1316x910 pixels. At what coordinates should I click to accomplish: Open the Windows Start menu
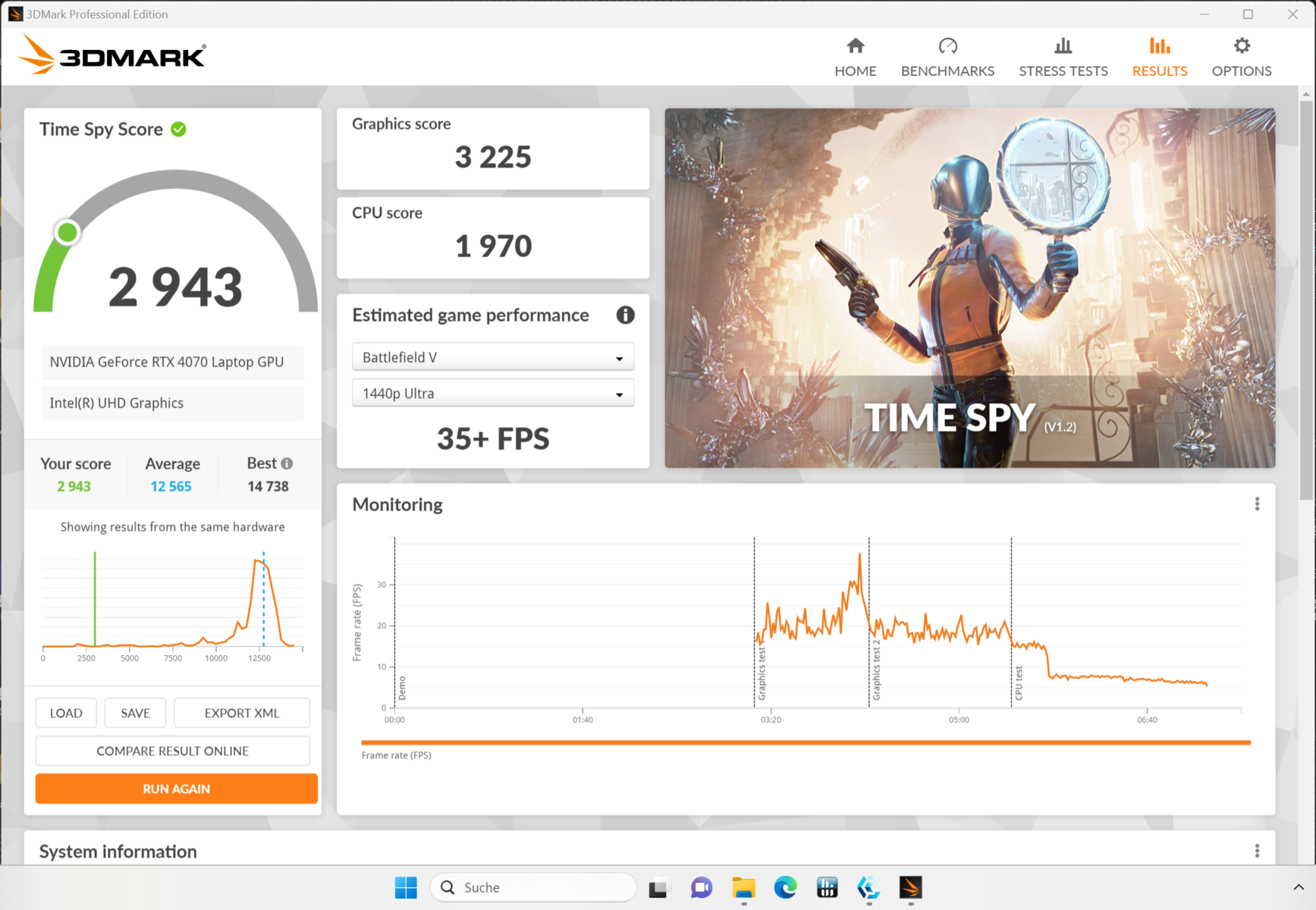tap(406, 887)
